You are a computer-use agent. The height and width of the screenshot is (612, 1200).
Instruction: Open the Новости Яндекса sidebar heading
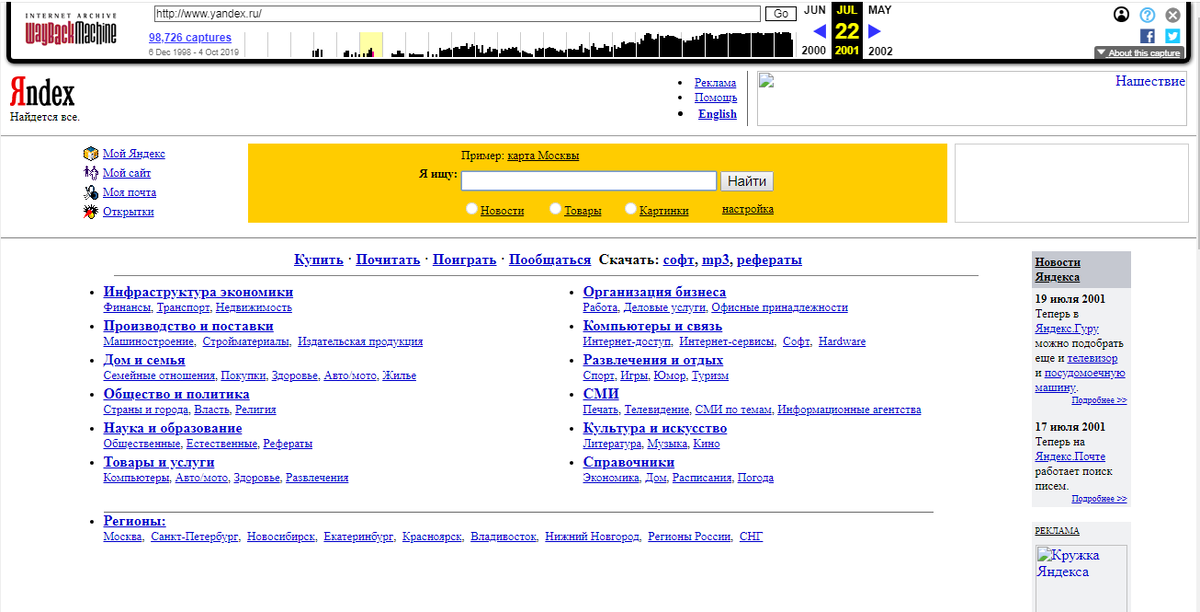1058,270
